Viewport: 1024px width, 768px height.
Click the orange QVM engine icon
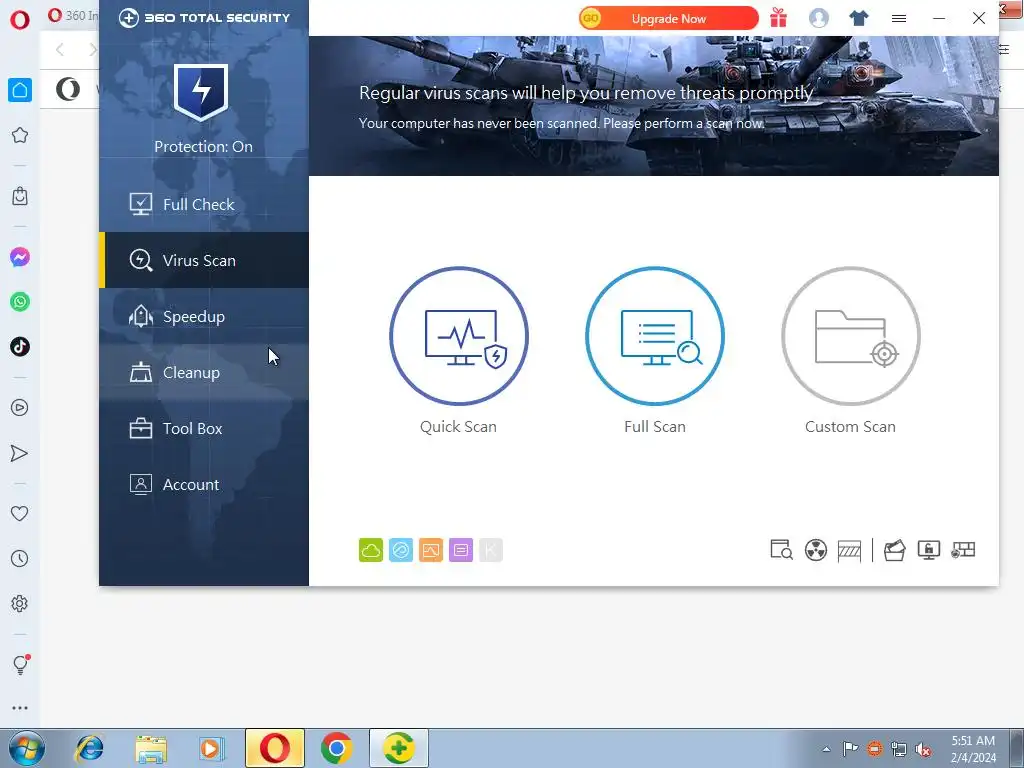431,550
